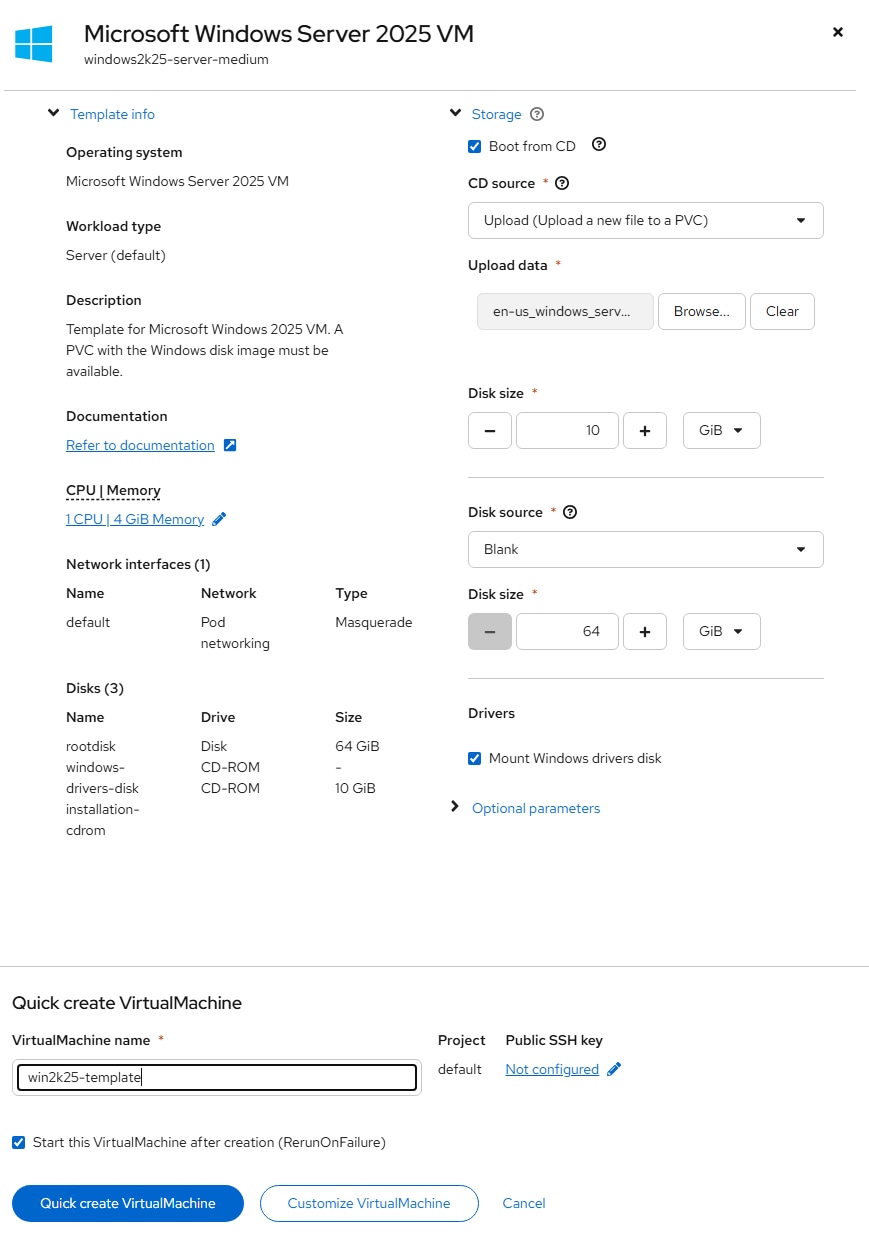
Task: Click pencil icon to edit CPU and Memory
Action: pos(220,519)
